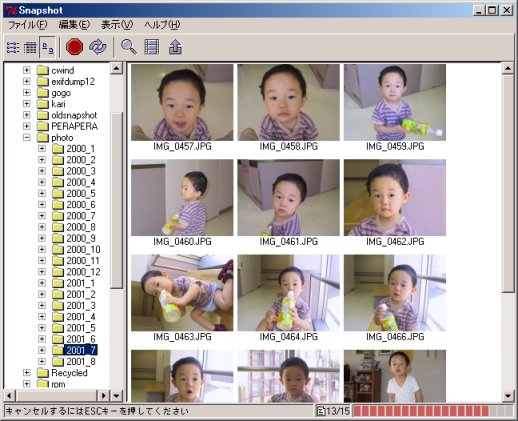This screenshot has width=518, height=421.
Task: Expand the PERAPERA folder node
Action: (27, 126)
